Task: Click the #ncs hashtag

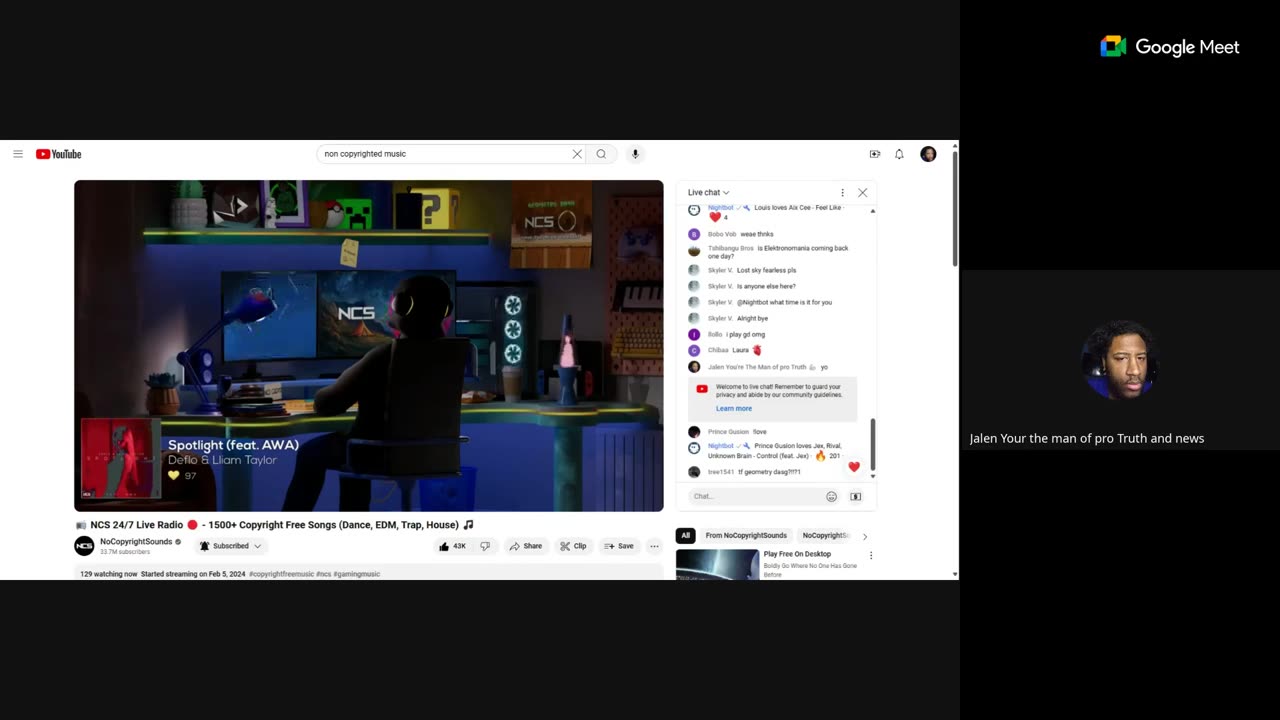Action: (x=323, y=574)
